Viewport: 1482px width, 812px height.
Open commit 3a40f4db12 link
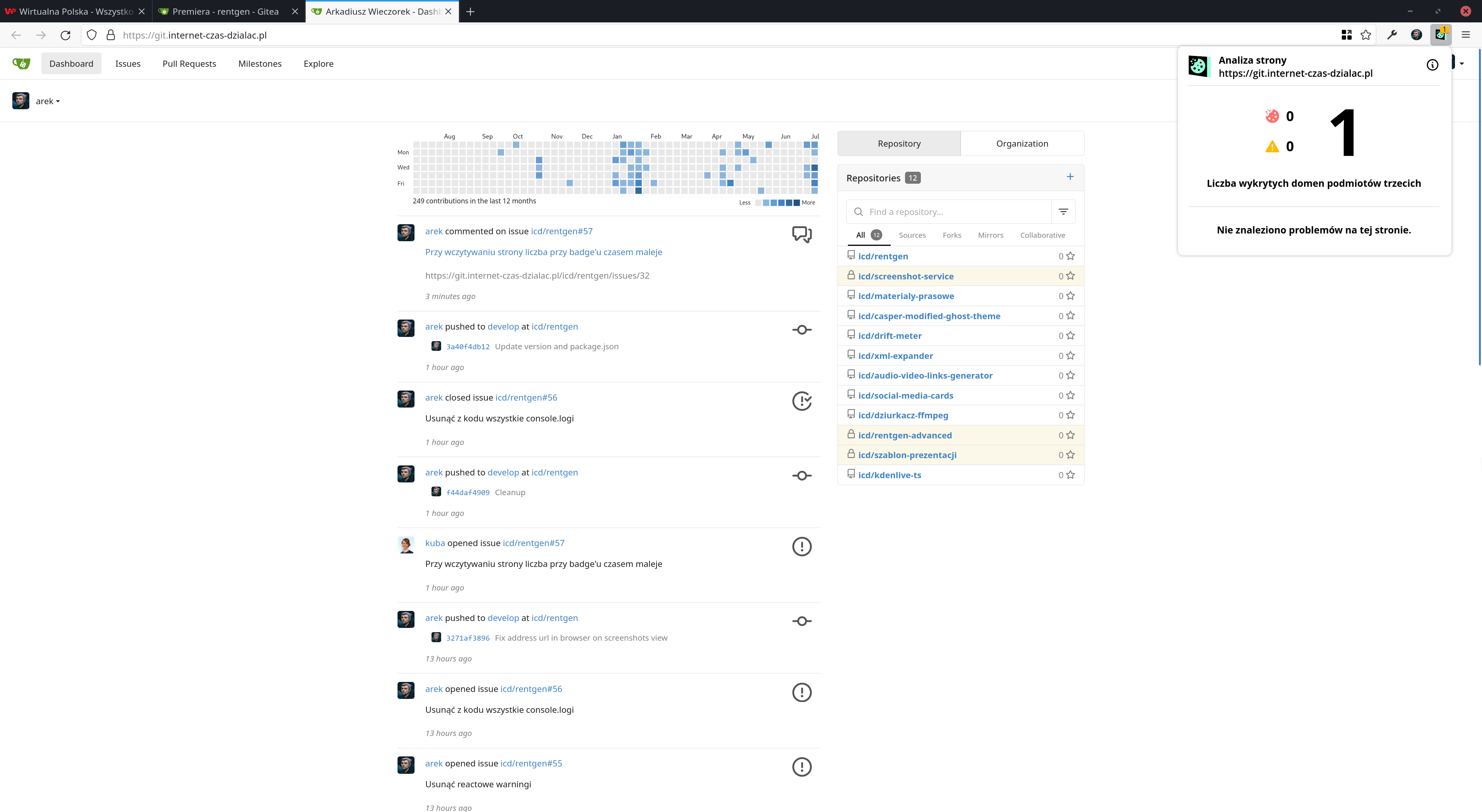[468, 347]
